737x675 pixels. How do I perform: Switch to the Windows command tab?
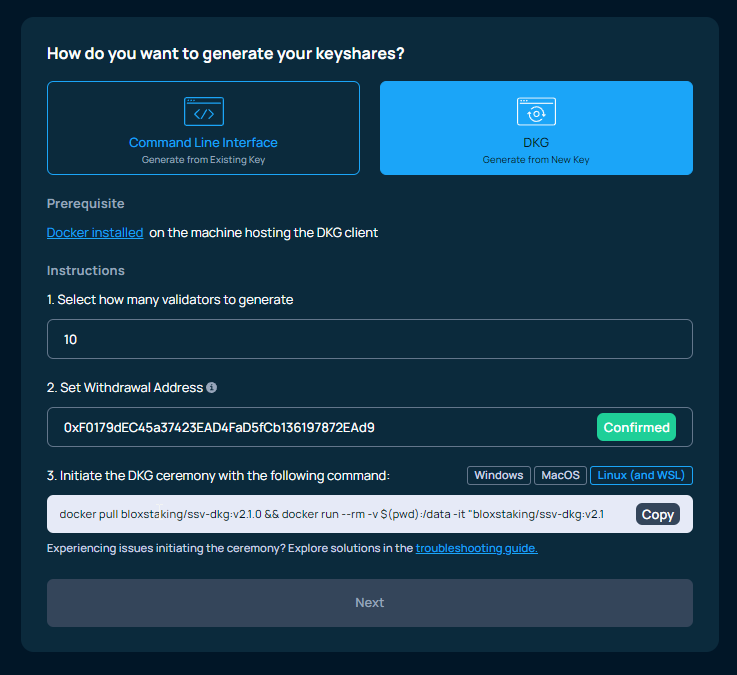click(499, 475)
